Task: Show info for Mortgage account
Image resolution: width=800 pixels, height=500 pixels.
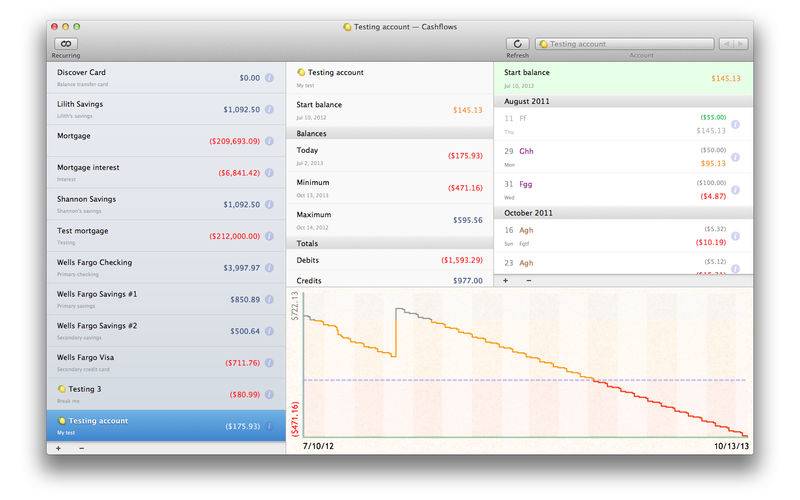Action: coord(269,141)
